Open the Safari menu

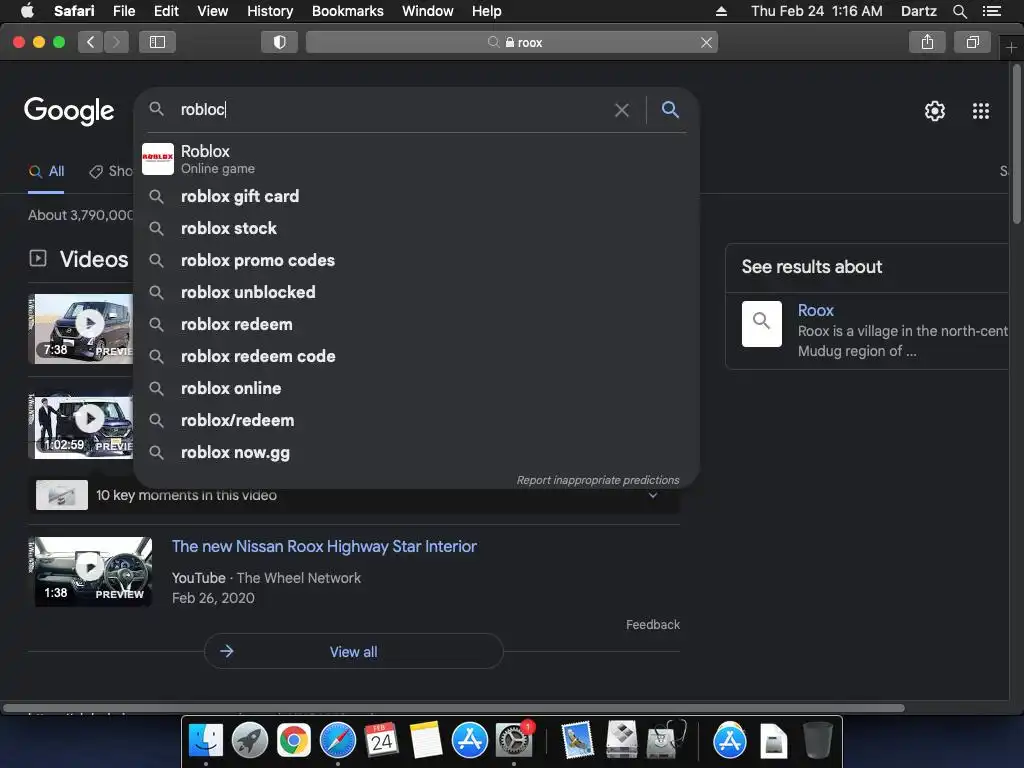(74, 11)
